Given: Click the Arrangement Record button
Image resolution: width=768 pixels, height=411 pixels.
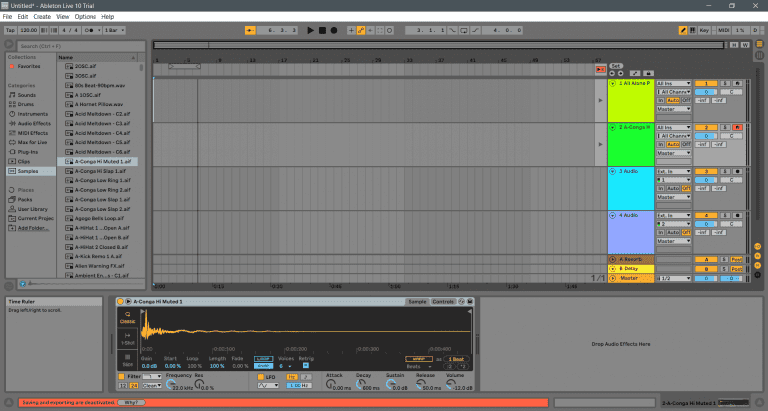Looking at the screenshot, I should coord(334,30).
